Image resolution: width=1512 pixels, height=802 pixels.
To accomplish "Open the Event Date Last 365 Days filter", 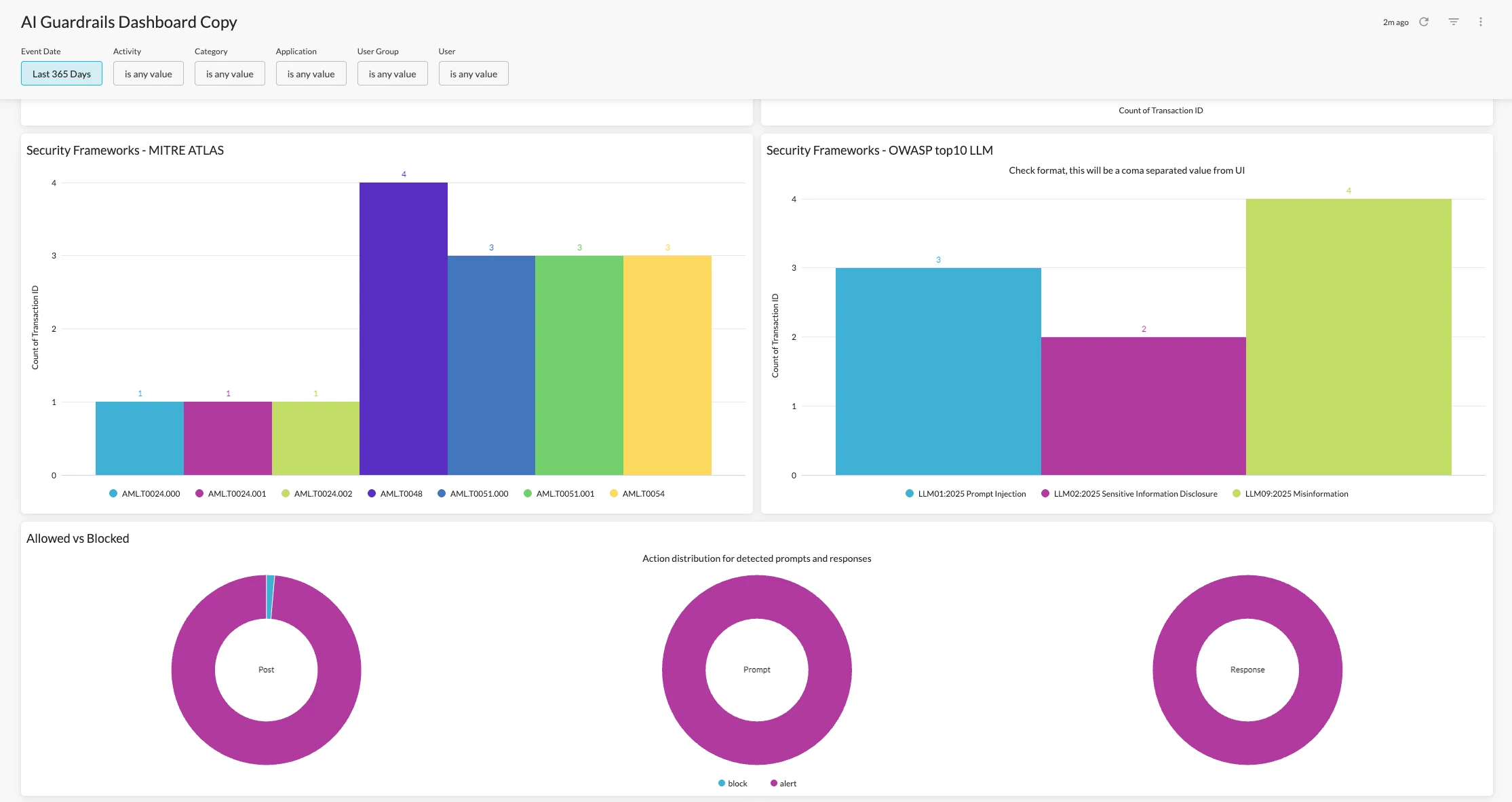I will (62, 74).
